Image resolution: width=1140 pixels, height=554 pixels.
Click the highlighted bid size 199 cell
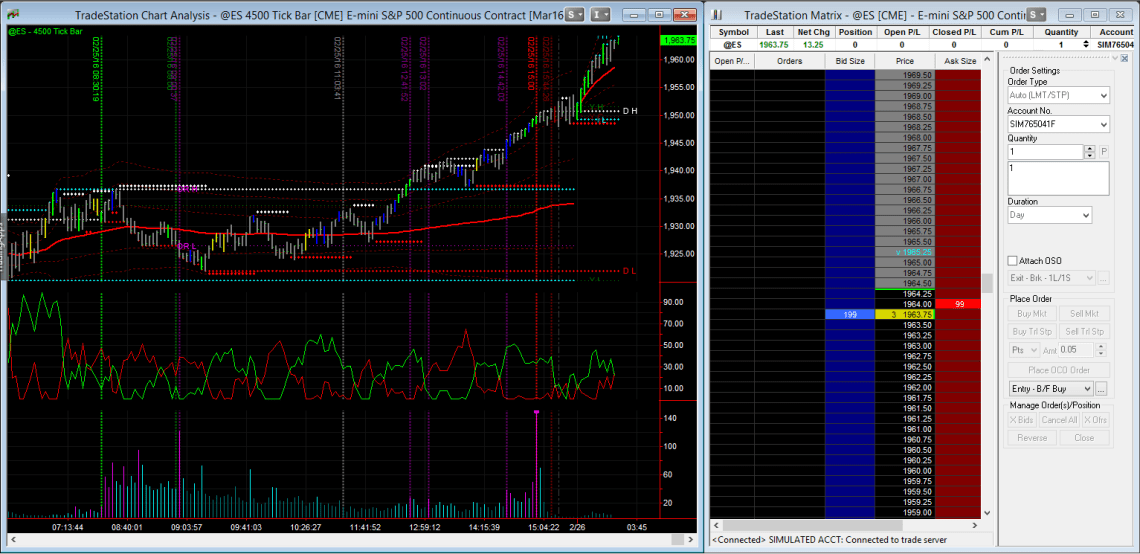coord(850,315)
